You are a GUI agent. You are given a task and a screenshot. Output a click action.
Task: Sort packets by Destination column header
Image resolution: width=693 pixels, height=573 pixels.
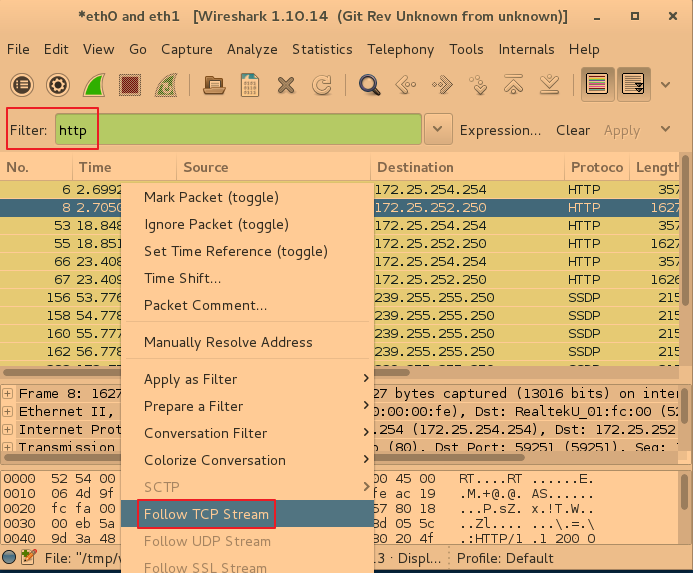coord(415,167)
